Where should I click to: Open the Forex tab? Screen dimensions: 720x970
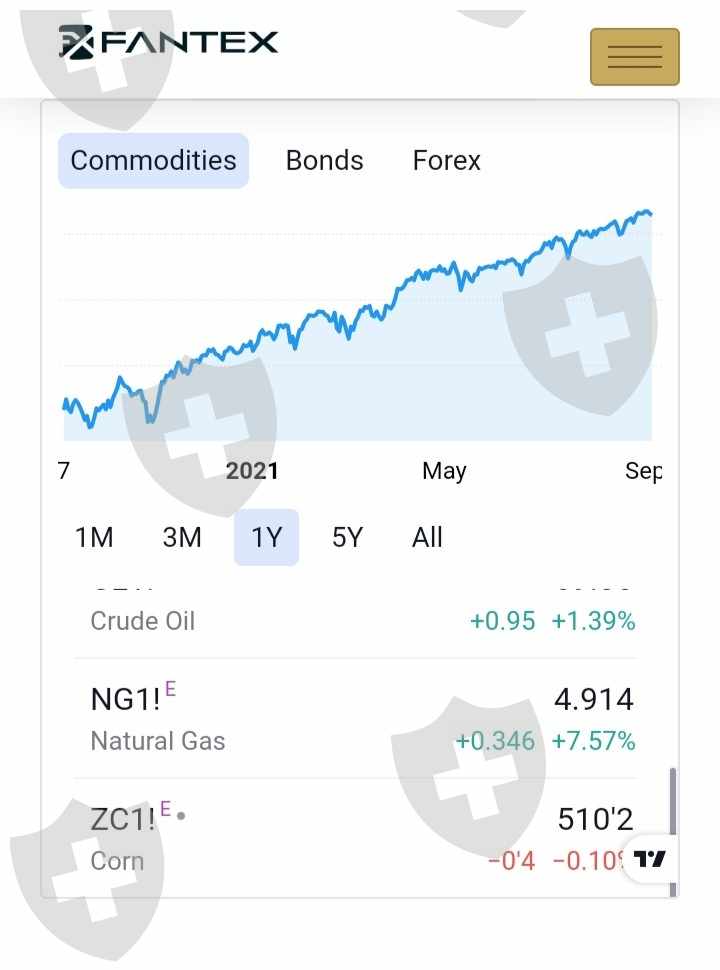click(446, 161)
